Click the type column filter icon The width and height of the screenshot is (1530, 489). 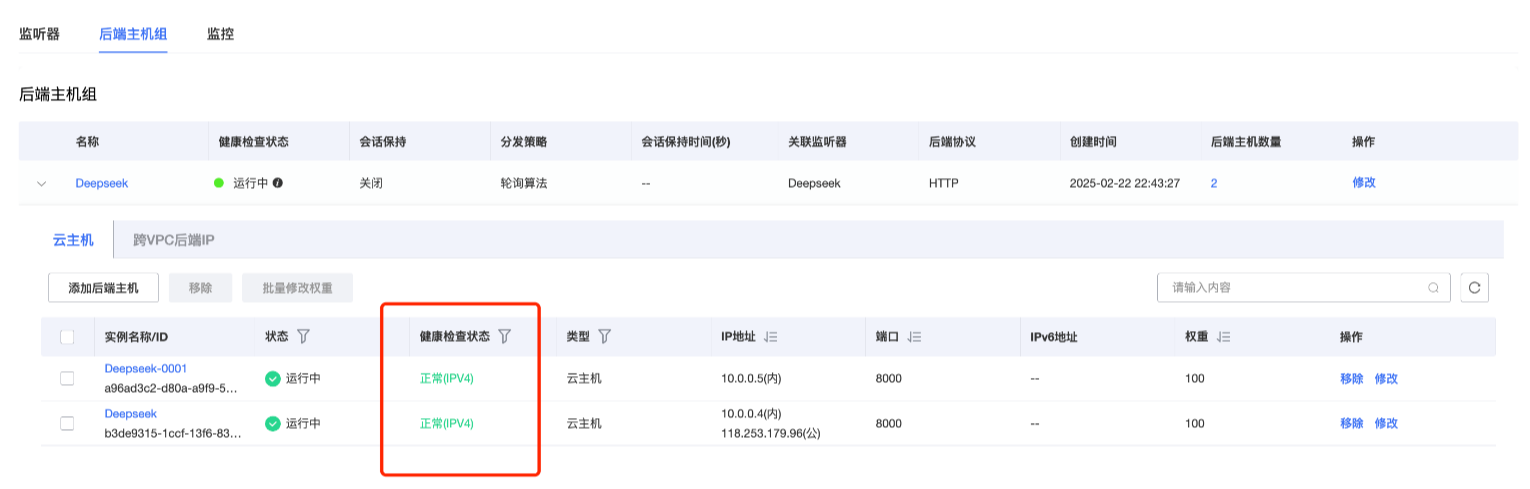(x=604, y=337)
